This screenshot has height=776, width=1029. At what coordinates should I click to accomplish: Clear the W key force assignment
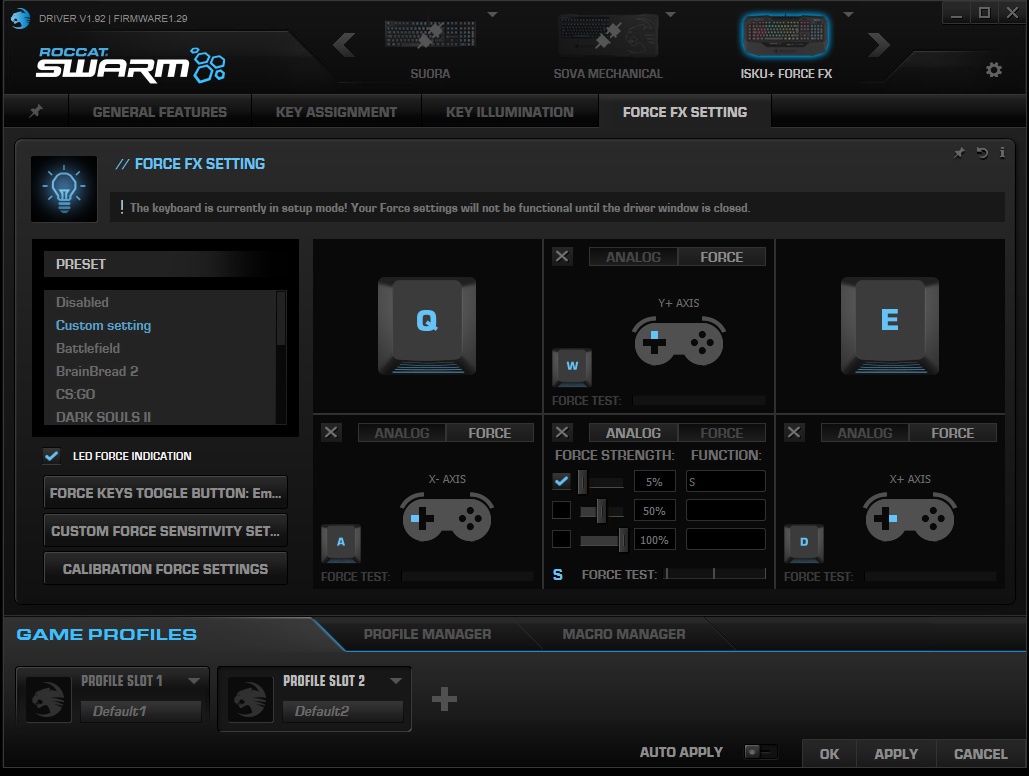(562, 256)
